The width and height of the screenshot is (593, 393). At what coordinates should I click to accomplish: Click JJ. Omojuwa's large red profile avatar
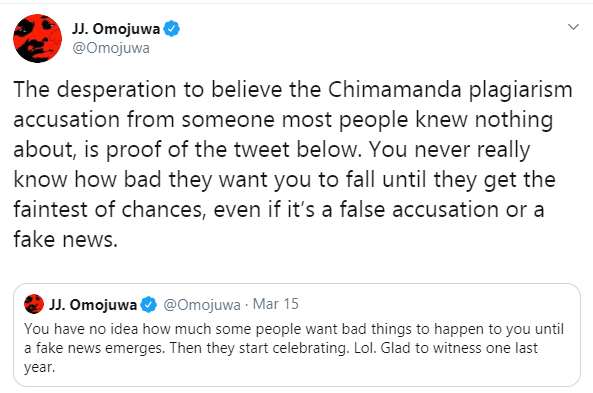[x=37, y=38]
